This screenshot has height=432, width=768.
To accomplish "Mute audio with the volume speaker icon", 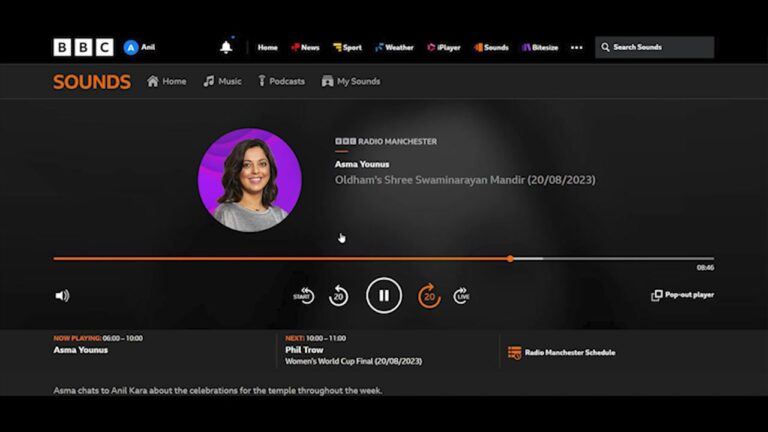I will (x=62, y=295).
